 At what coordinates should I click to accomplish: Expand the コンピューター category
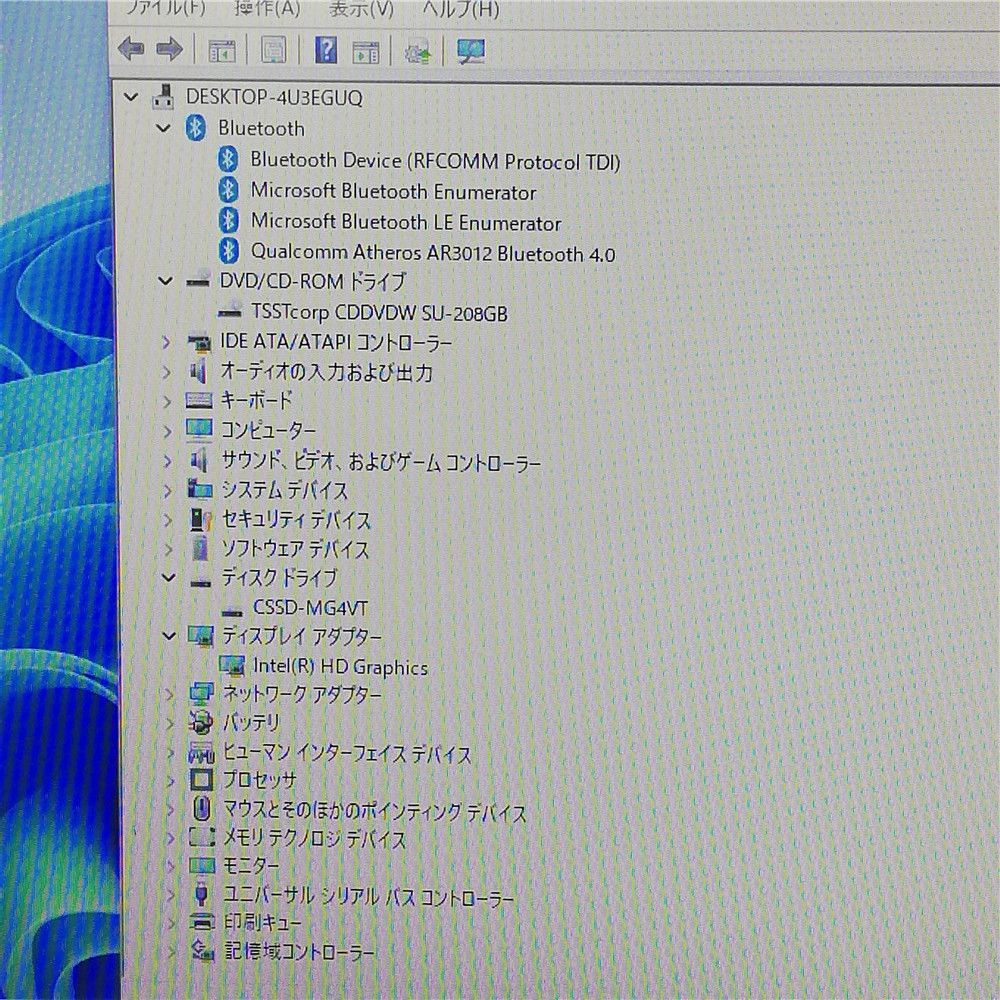coord(168,431)
